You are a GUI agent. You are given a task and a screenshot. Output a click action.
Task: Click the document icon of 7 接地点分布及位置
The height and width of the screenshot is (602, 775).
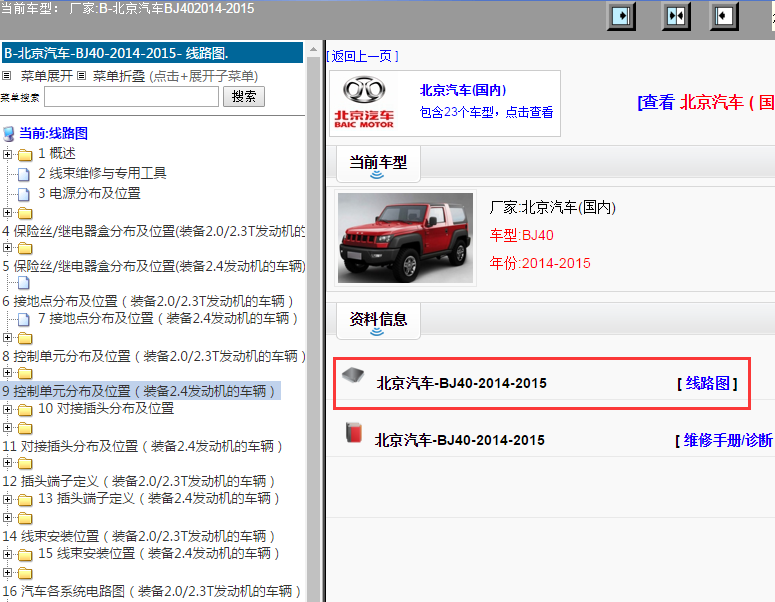click(23, 319)
